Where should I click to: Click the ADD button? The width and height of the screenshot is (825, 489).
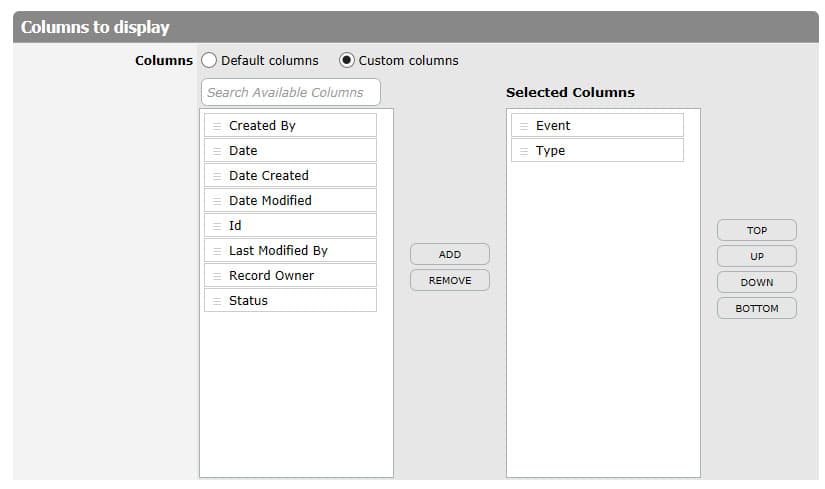pos(450,254)
